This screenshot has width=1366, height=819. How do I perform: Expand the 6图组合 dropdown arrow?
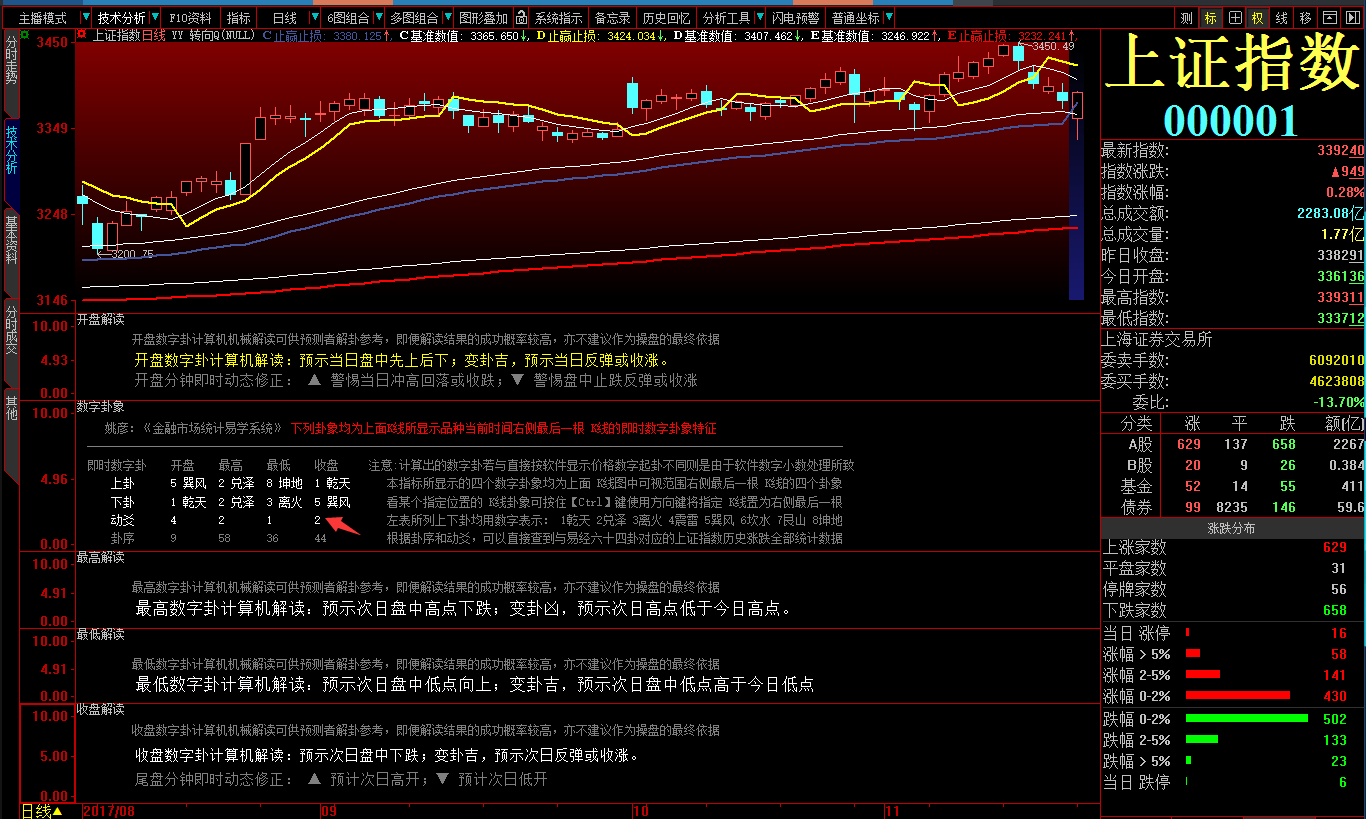click(379, 18)
